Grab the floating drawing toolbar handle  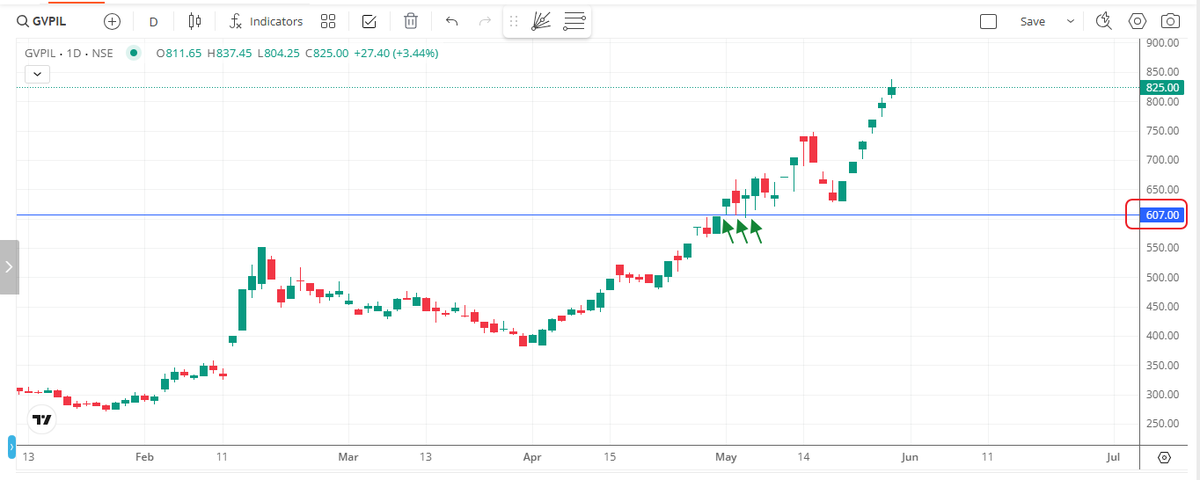514,21
